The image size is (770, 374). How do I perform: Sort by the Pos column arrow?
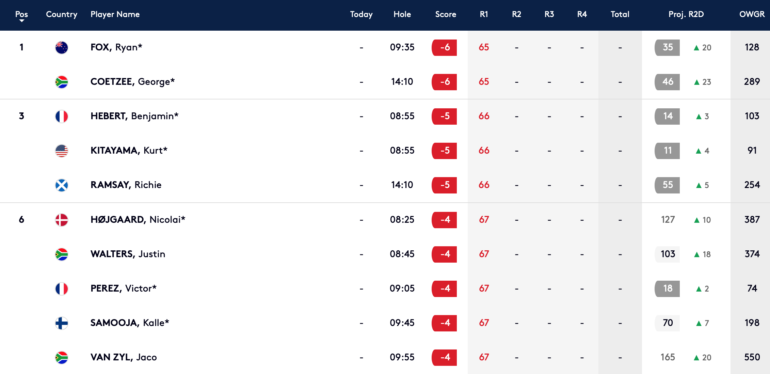(21, 21)
